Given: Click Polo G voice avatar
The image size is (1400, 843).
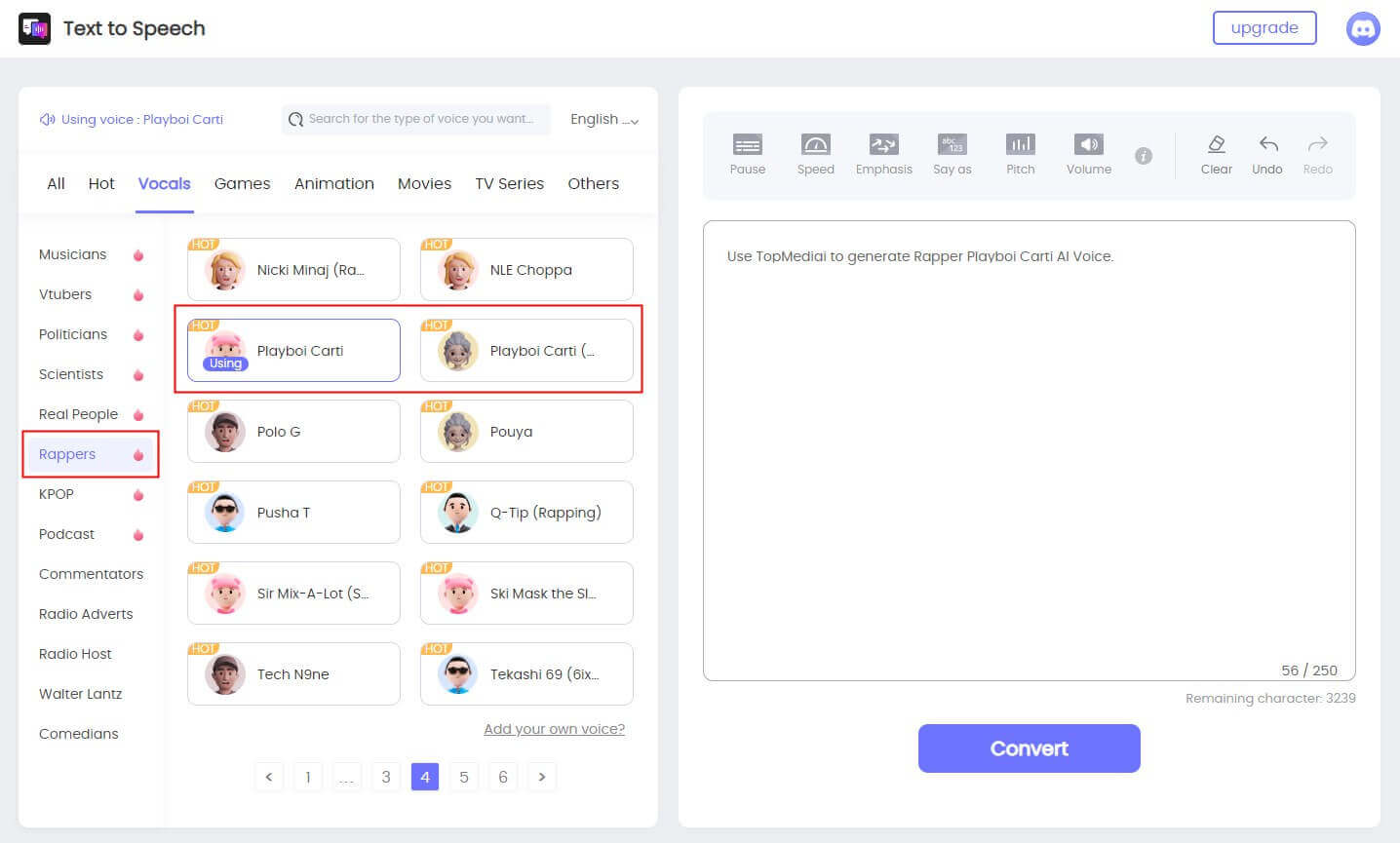Looking at the screenshot, I should point(225,432).
